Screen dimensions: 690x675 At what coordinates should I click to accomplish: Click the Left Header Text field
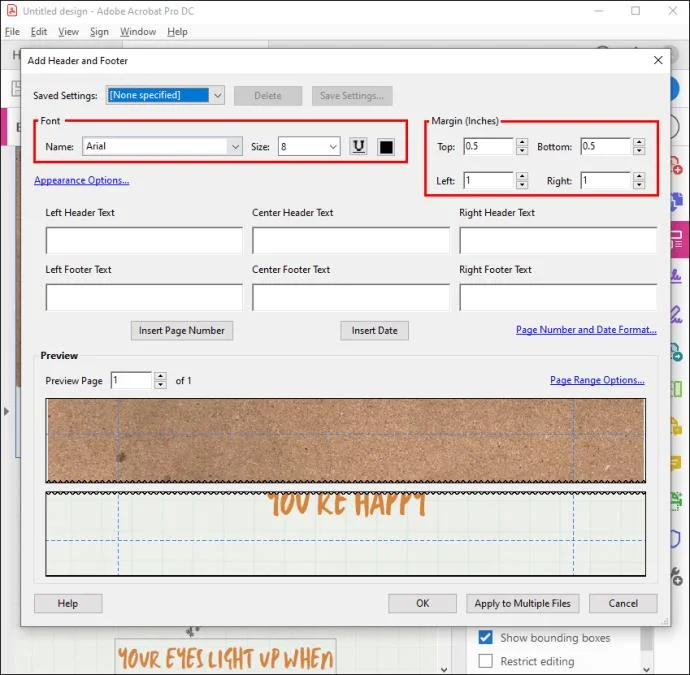pyautogui.click(x=144, y=240)
